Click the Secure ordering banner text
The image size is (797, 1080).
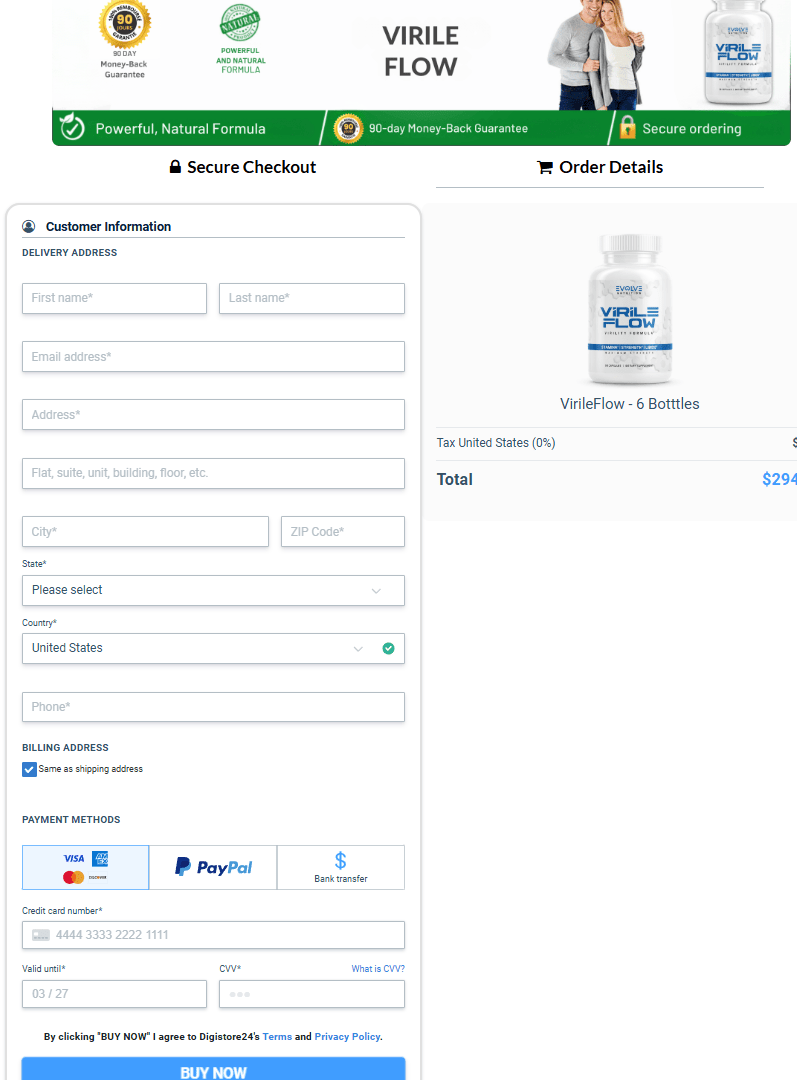pyautogui.click(x=692, y=129)
